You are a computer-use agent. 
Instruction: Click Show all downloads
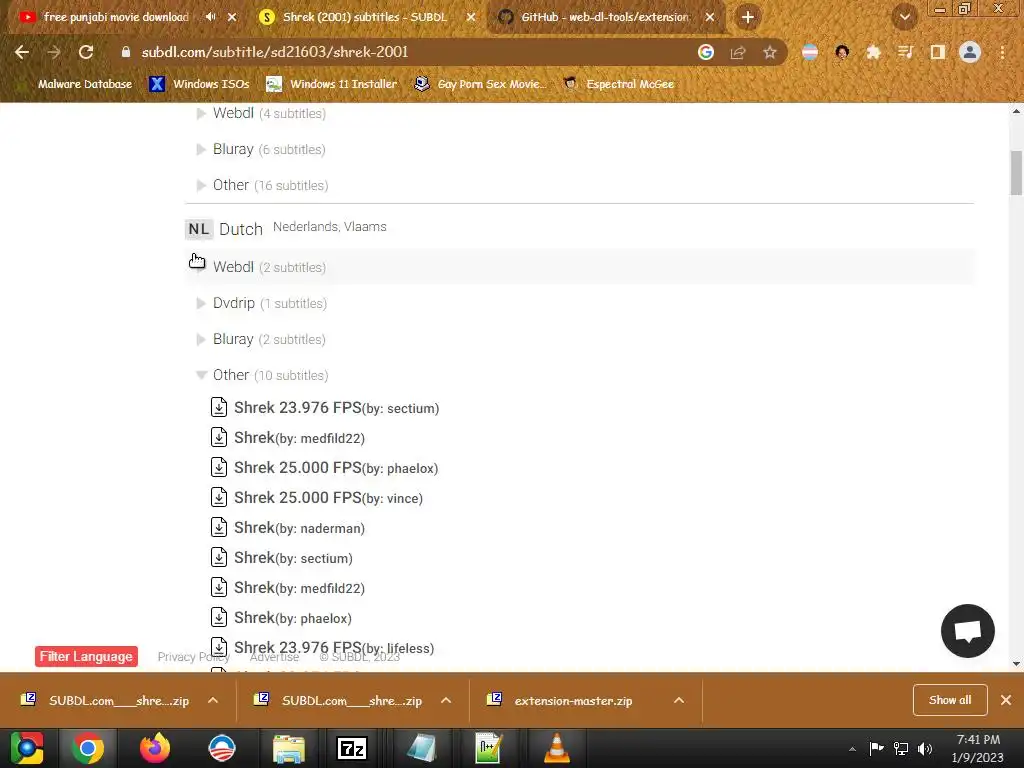click(950, 700)
